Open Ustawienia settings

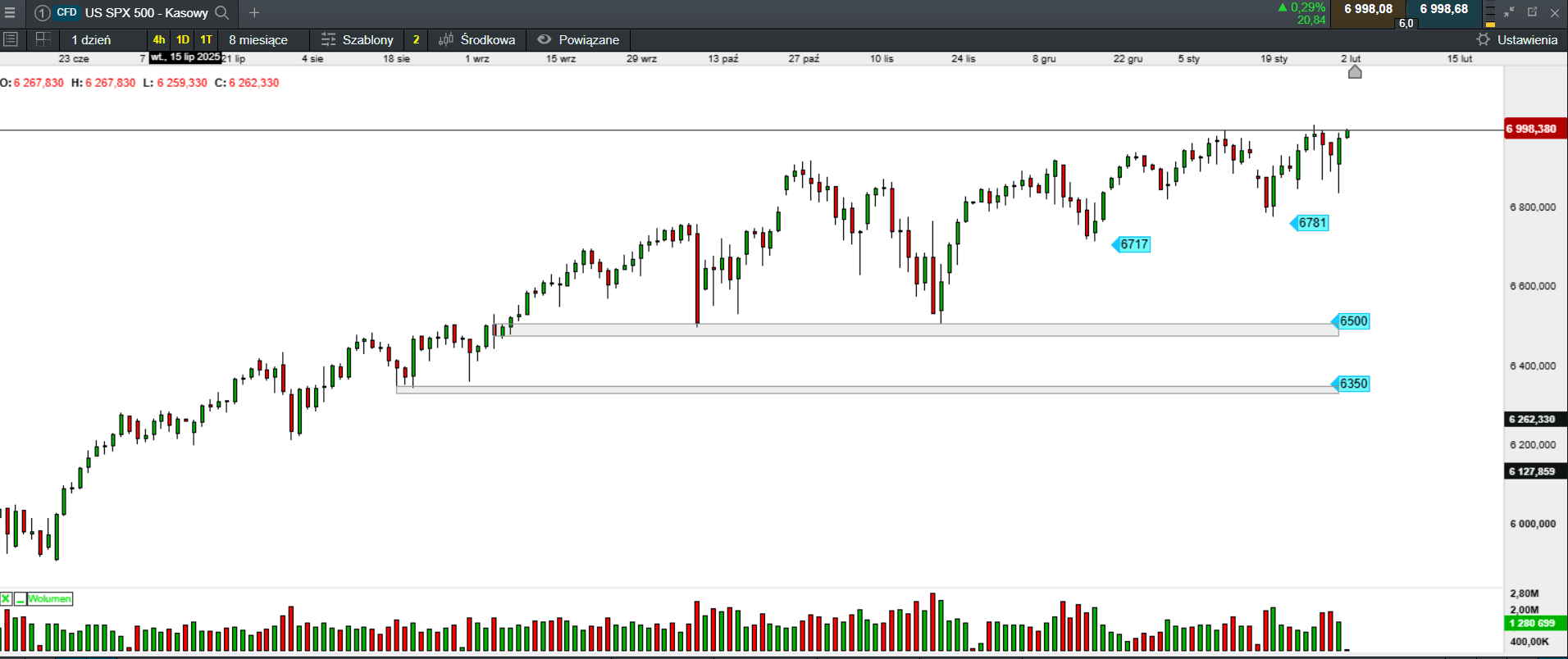point(1517,39)
